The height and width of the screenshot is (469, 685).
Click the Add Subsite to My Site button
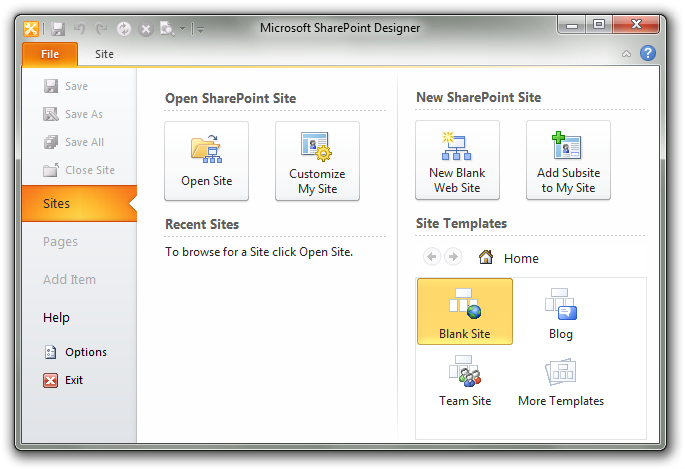pos(568,160)
